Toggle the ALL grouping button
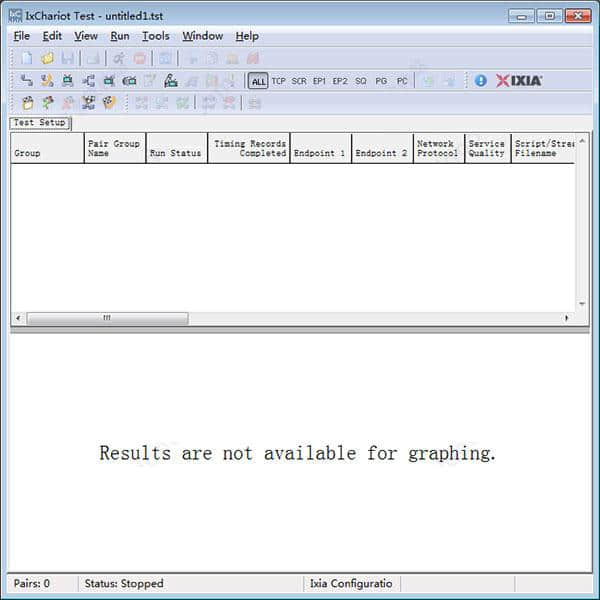 pyautogui.click(x=258, y=81)
